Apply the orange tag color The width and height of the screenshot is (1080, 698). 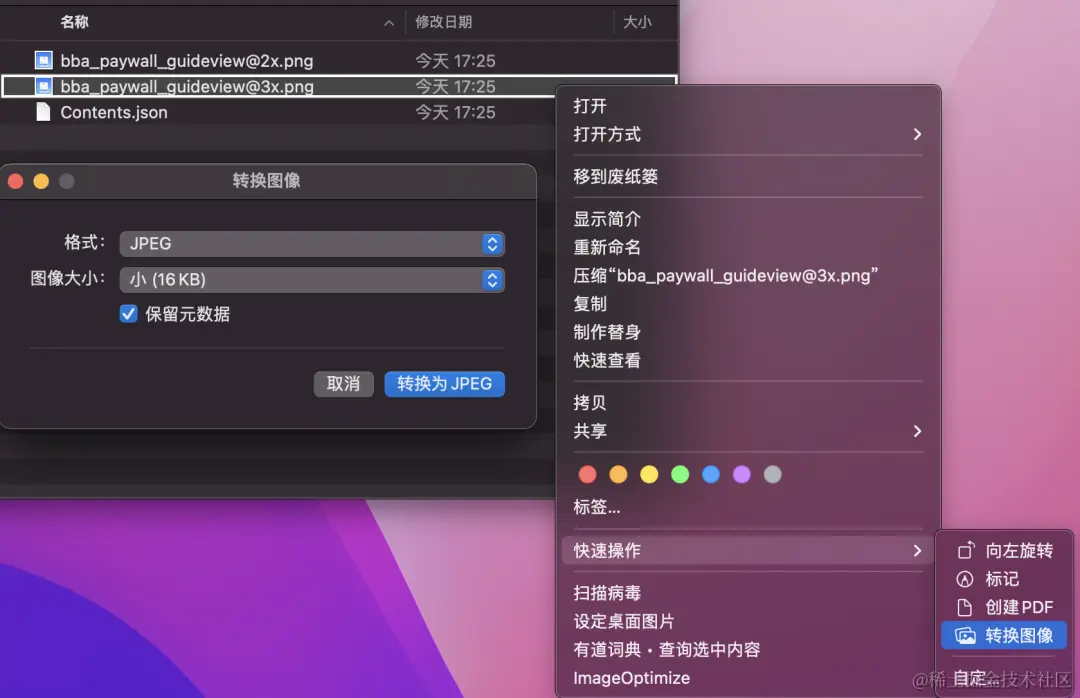619,474
